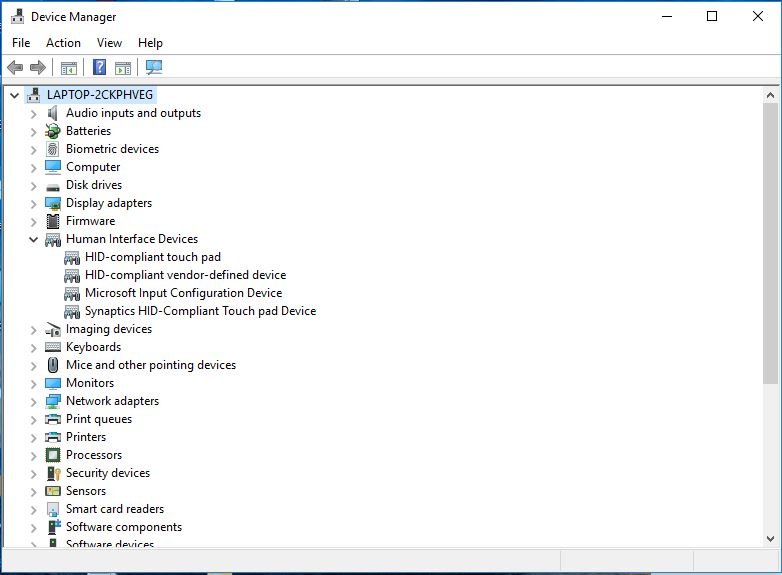Click Scan for hardware changes monitor icon
The image size is (782, 575).
pos(153,68)
